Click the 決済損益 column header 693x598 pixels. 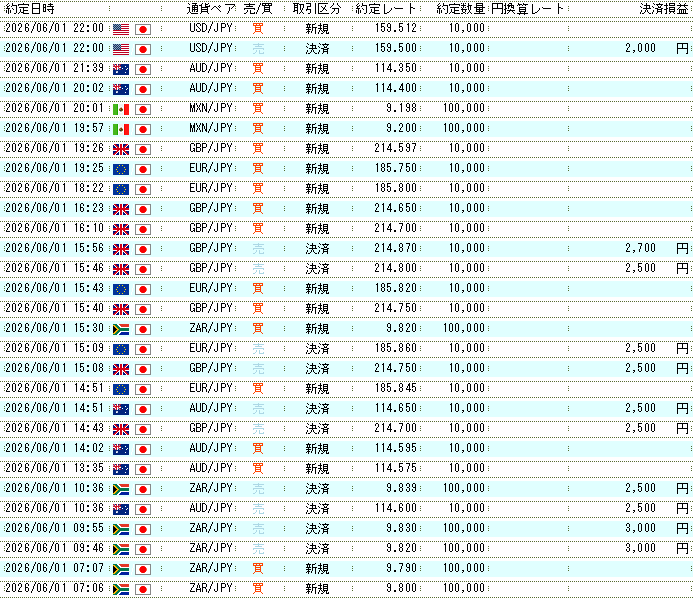(664, 8)
